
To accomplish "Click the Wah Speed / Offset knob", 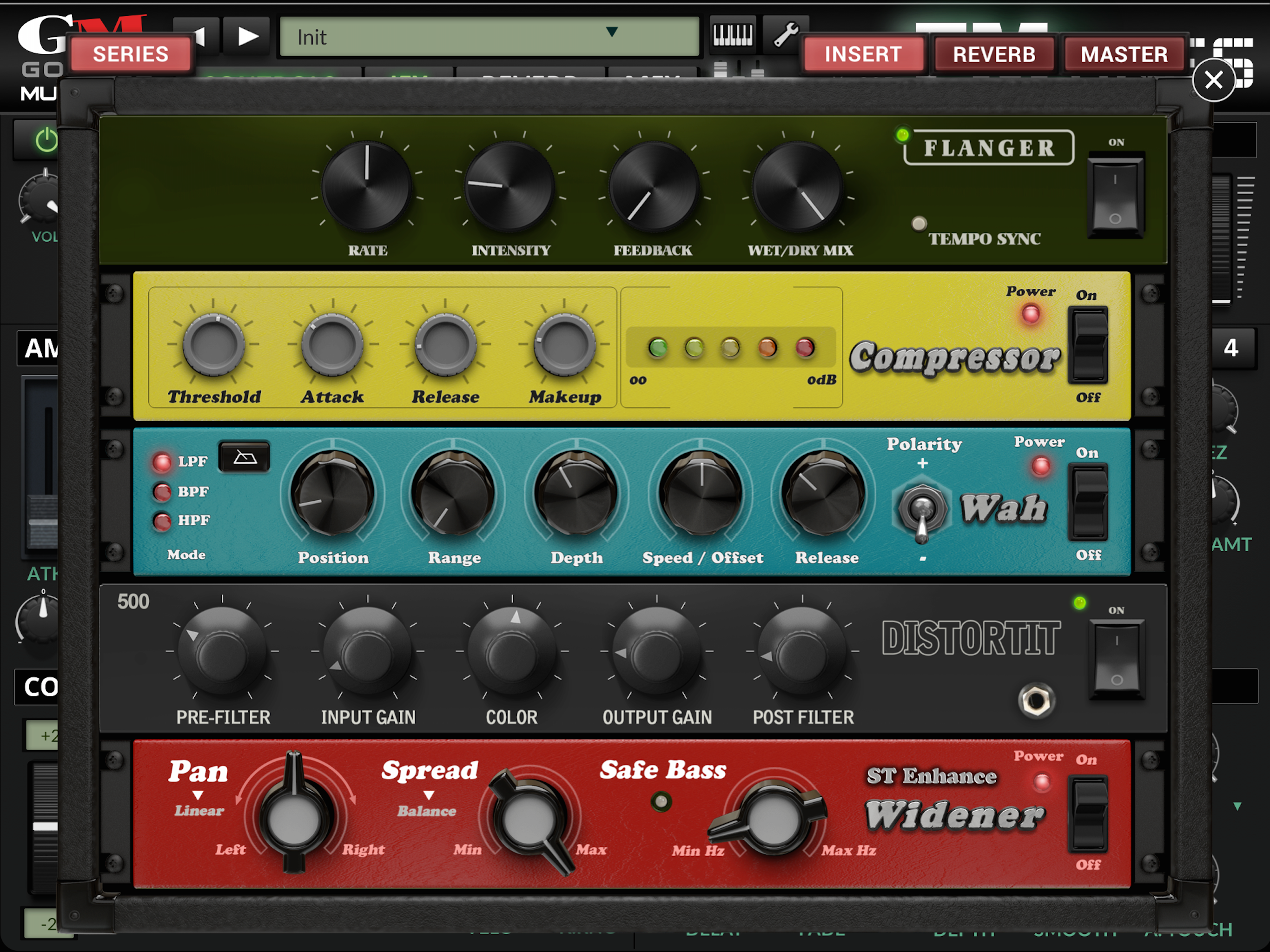I will [701, 493].
